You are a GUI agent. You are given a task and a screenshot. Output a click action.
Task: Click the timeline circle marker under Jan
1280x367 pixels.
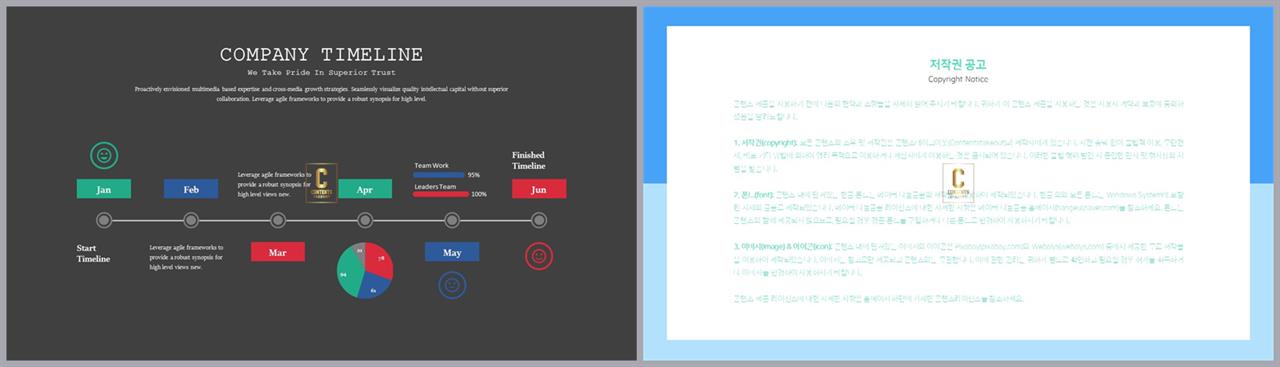(104, 220)
